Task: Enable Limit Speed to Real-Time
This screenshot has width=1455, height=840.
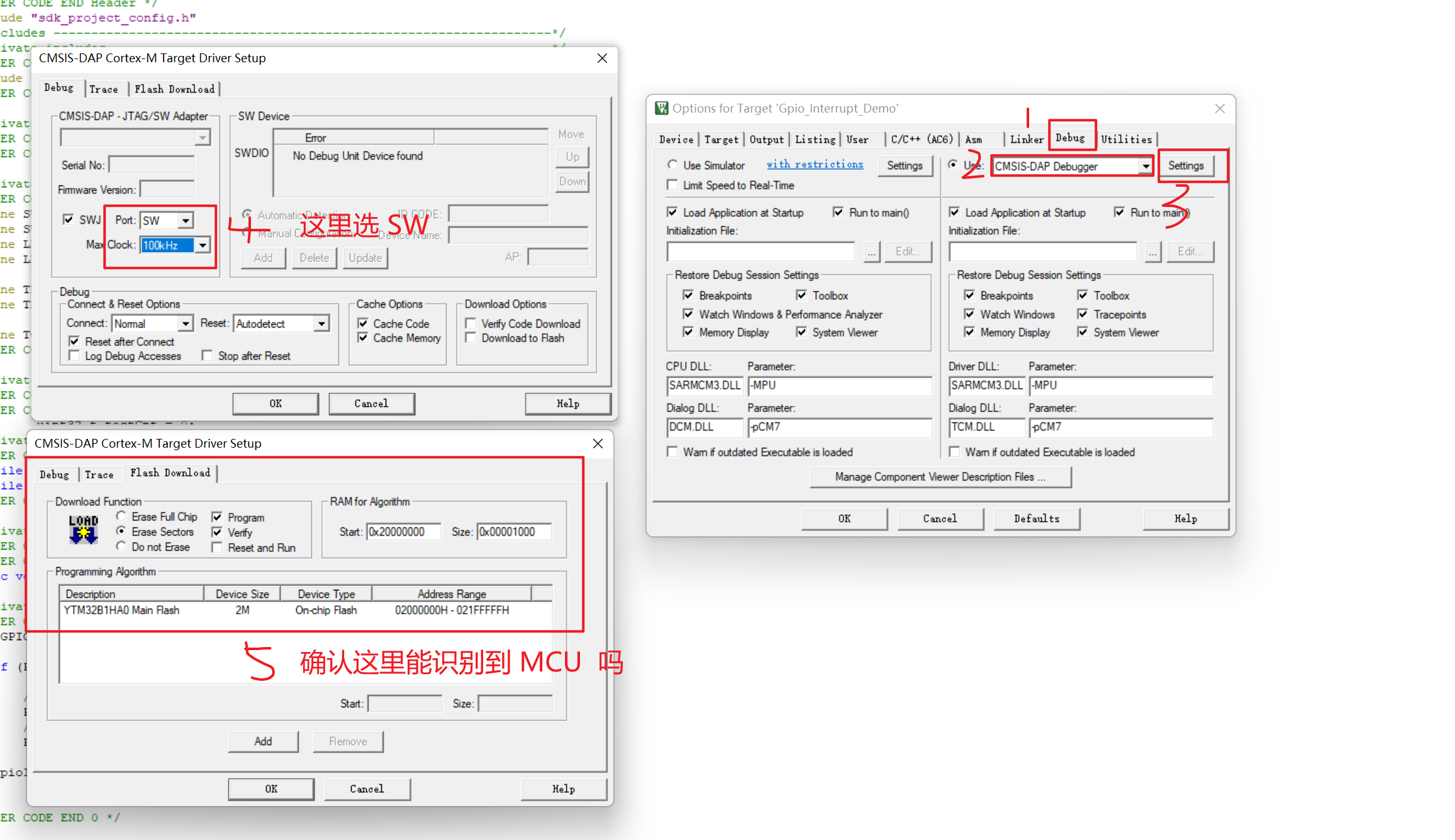Action: click(672, 185)
